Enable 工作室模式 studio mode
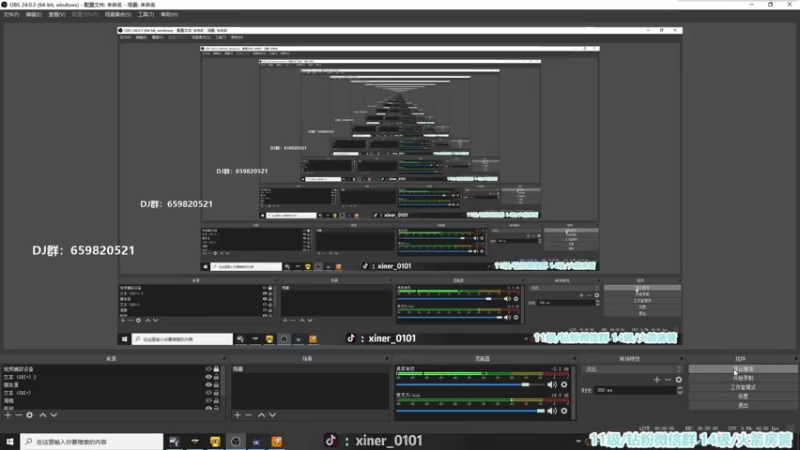800x450 pixels. (743, 387)
